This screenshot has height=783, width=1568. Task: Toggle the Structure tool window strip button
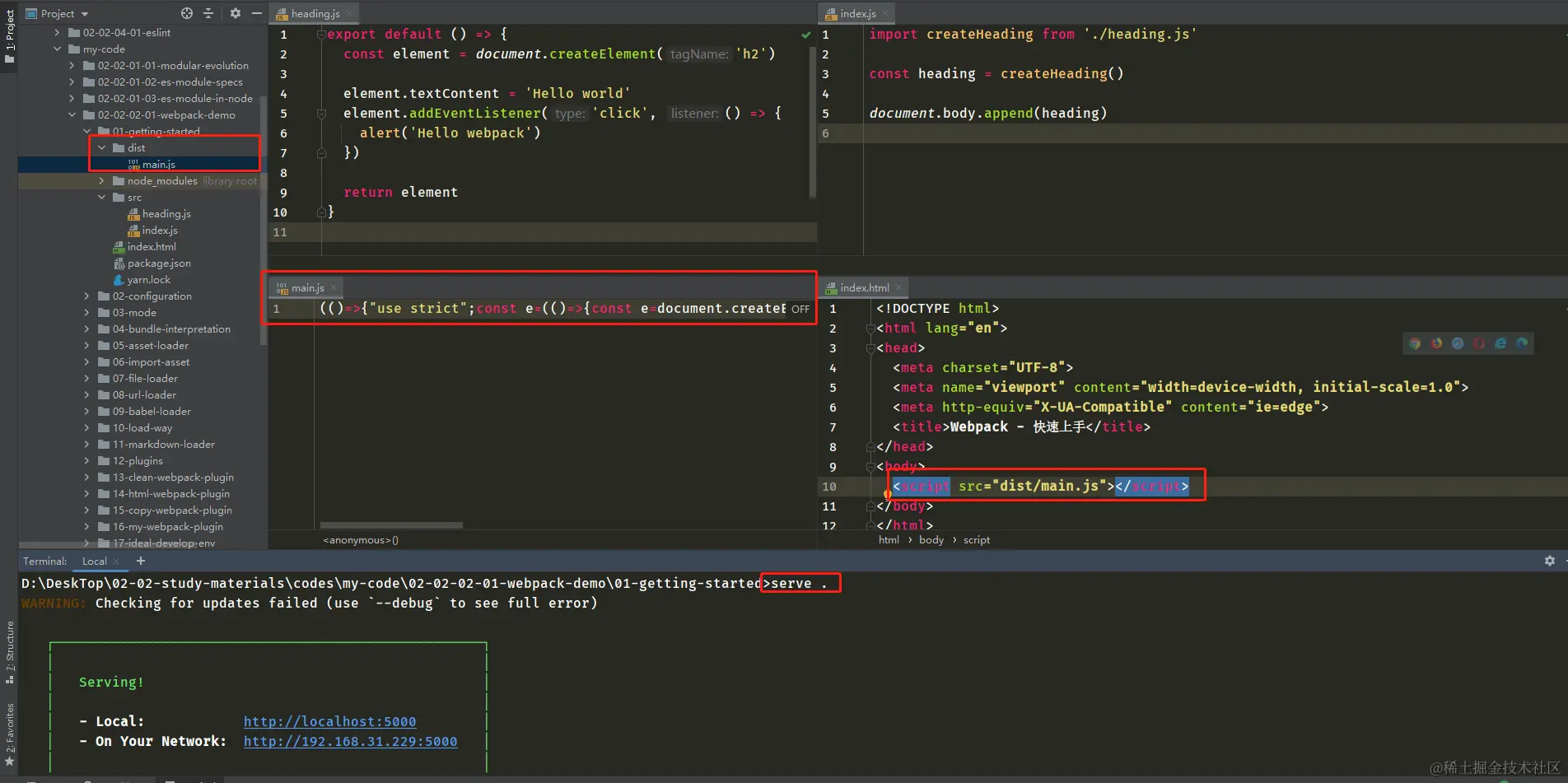coord(9,651)
